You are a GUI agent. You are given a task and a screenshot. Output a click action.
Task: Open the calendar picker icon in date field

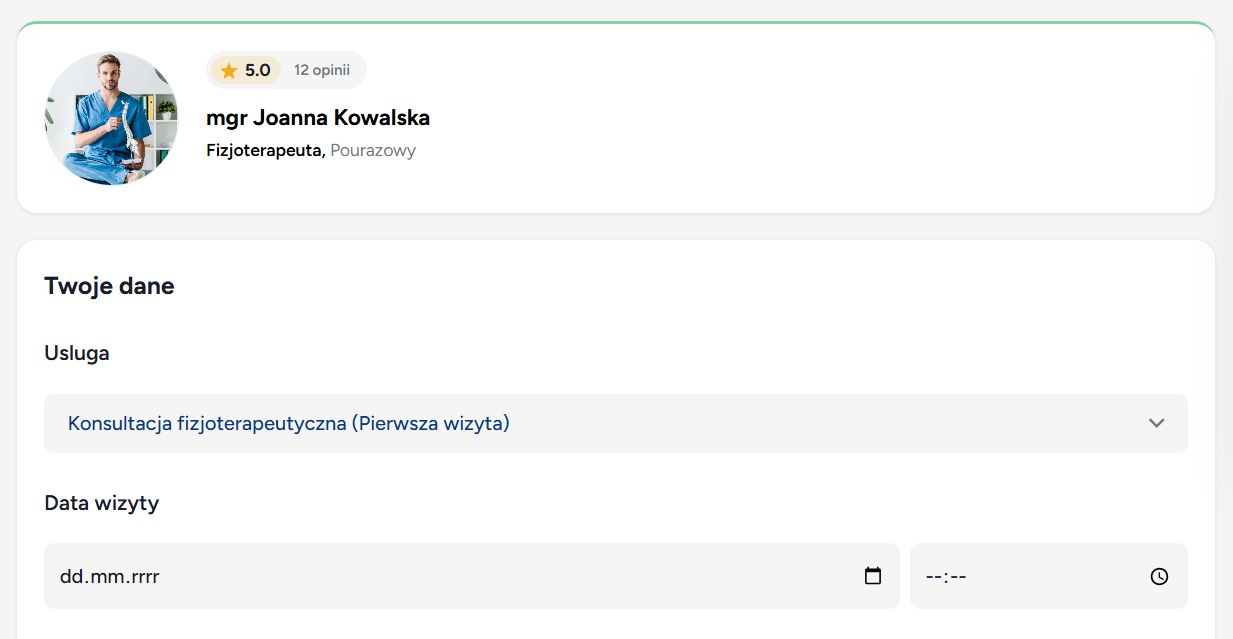[x=873, y=576]
